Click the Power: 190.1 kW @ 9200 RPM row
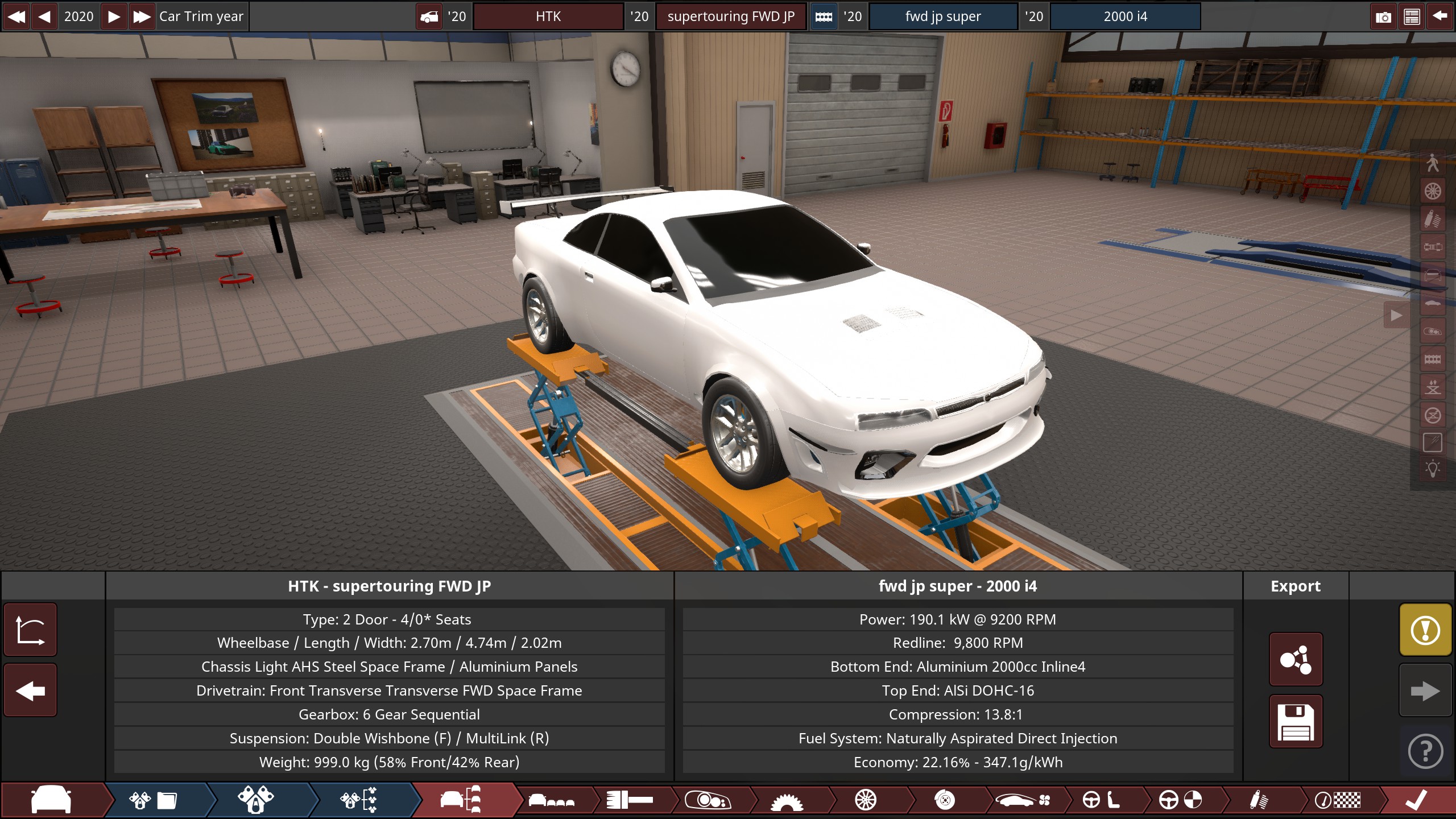1456x819 pixels. pos(958,619)
